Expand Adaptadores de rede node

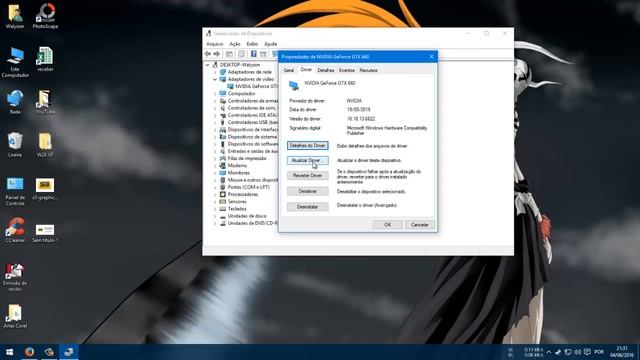(x=215, y=72)
